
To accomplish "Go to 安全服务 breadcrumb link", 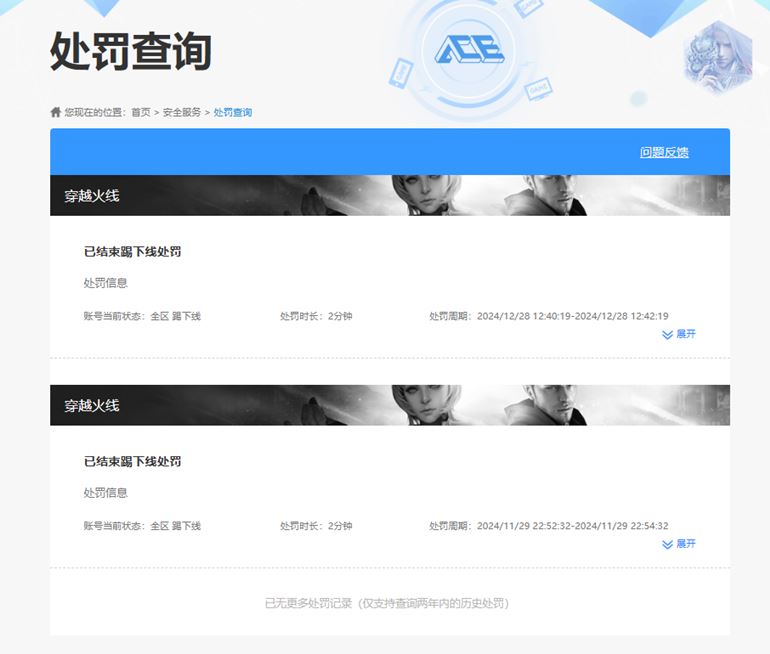I will click(182, 112).
